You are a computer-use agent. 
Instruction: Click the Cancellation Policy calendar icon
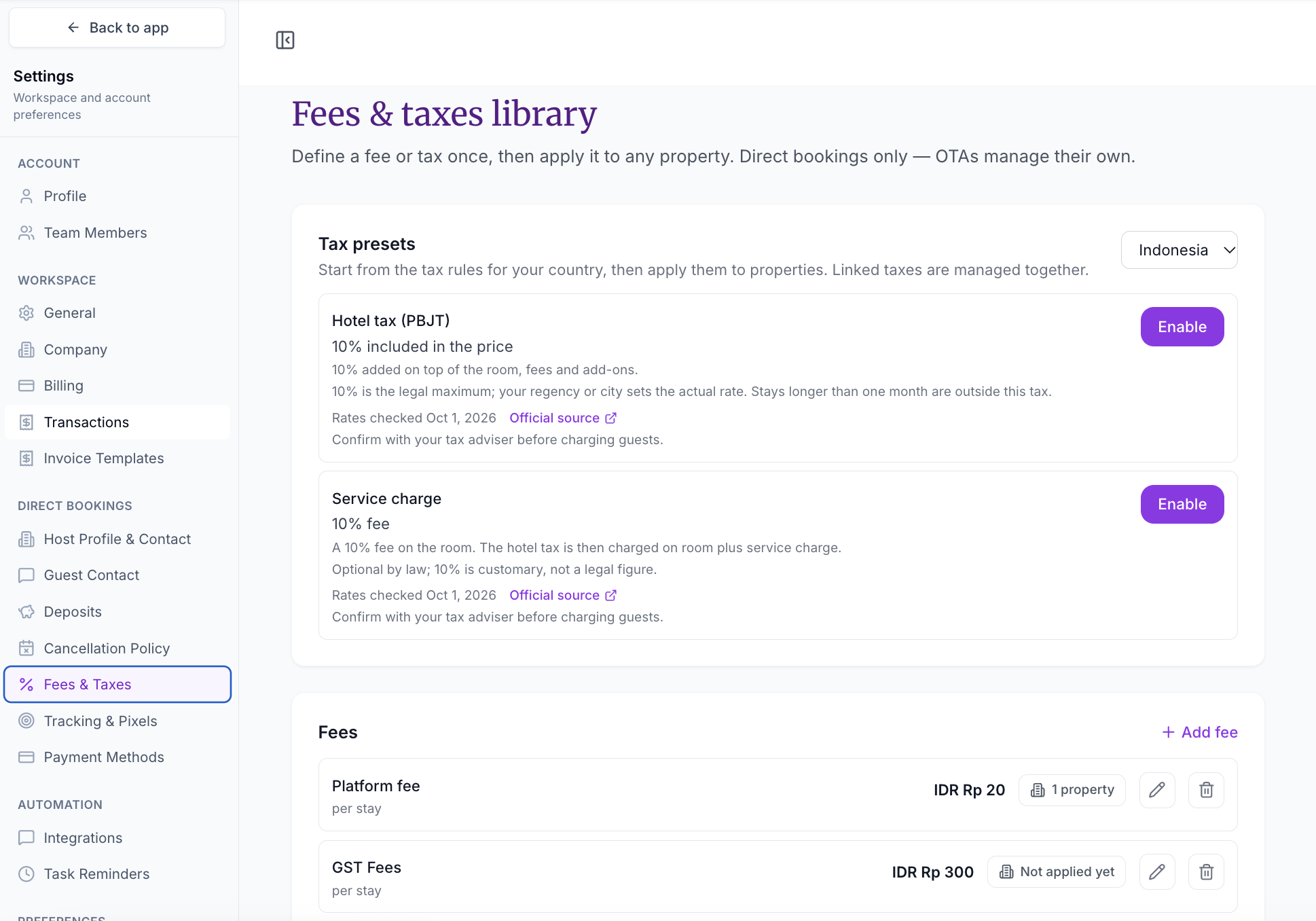(x=26, y=649)
